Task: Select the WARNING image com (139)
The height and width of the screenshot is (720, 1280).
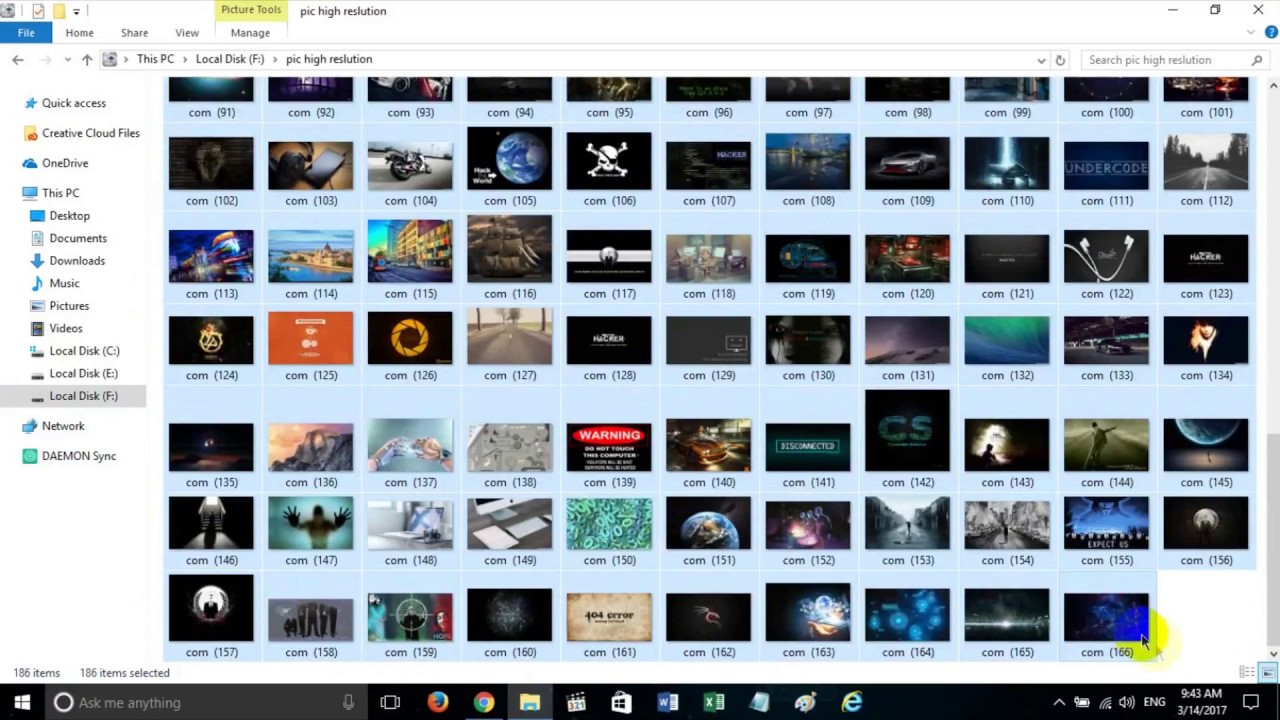Action: pyautogui.click(x=609, y=448)
